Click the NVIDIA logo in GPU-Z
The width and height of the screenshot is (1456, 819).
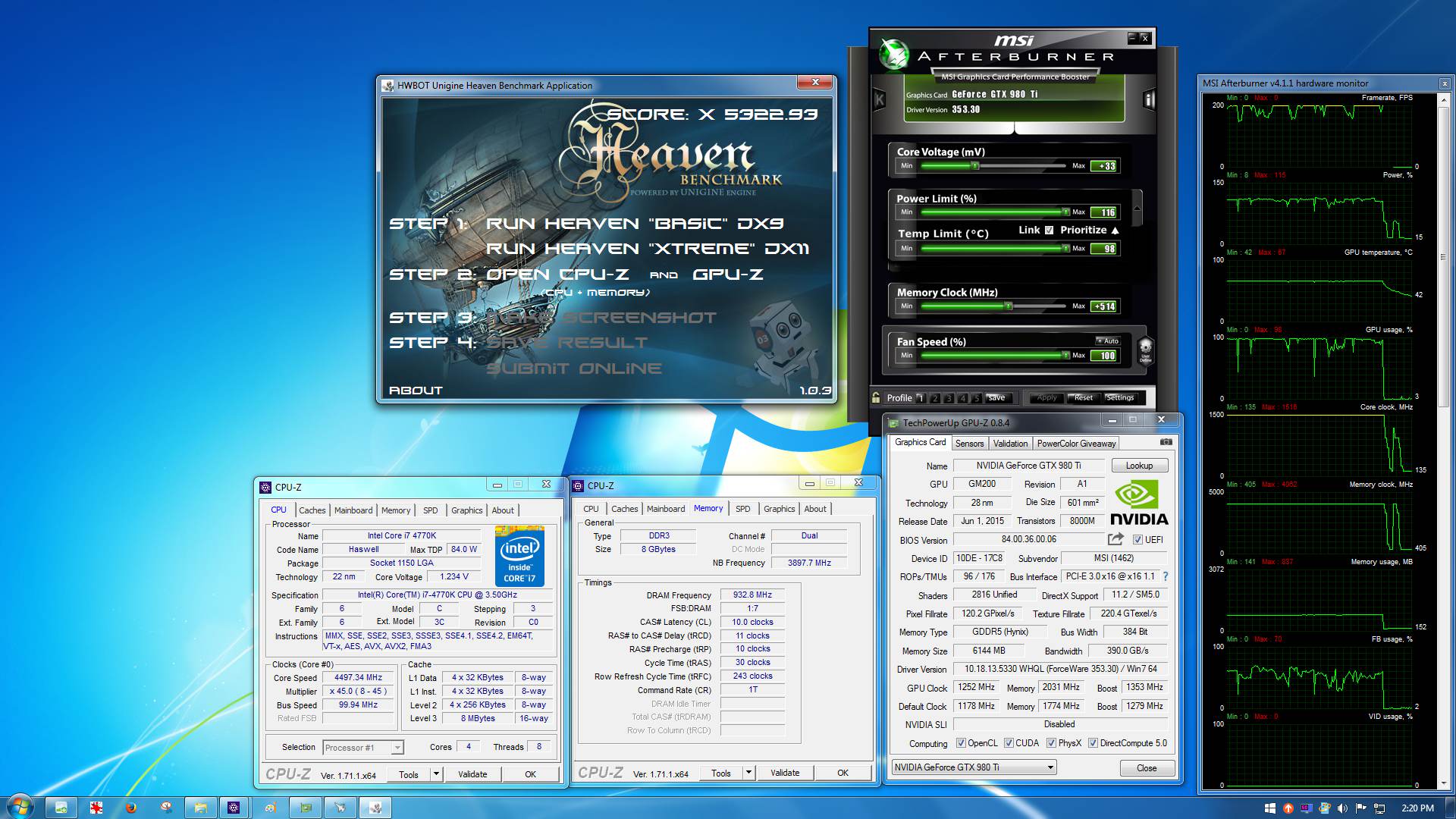[1139, 504]
